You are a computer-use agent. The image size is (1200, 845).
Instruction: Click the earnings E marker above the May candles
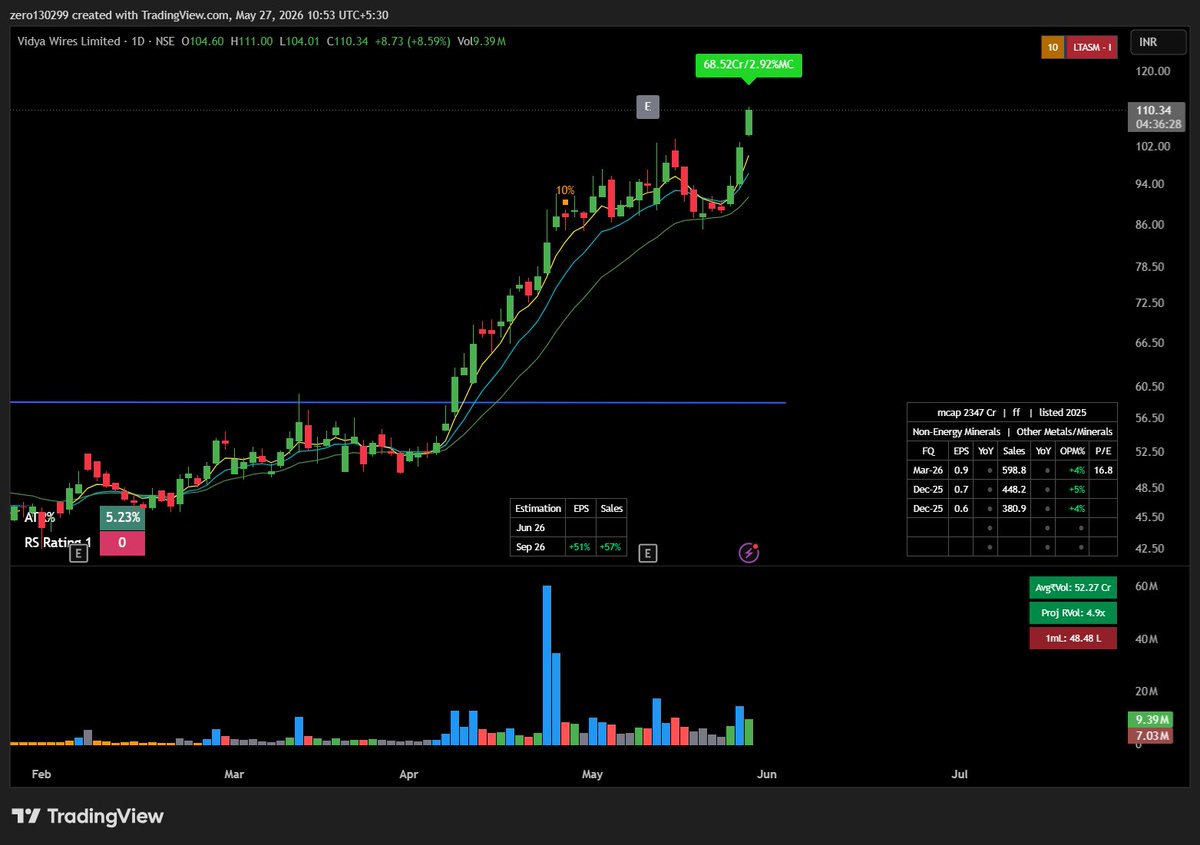pos(648,106)
